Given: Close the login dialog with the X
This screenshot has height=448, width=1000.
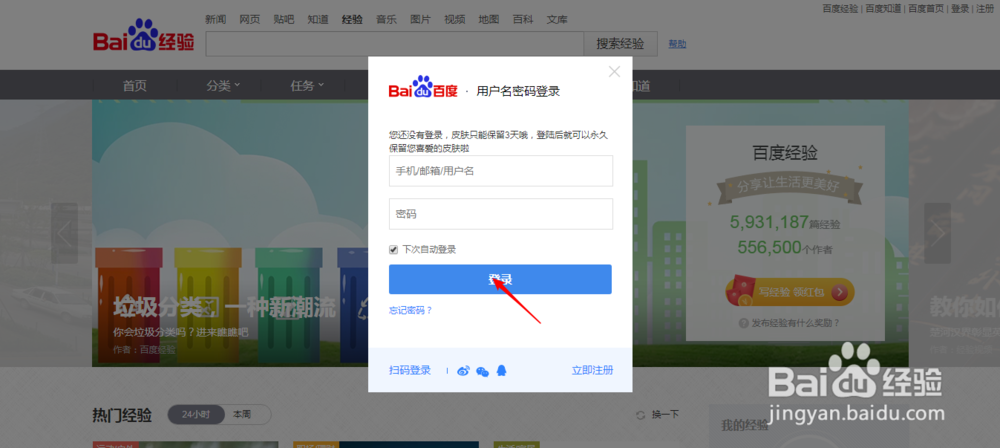Looking at the screenshot, I should click(614, 71).
